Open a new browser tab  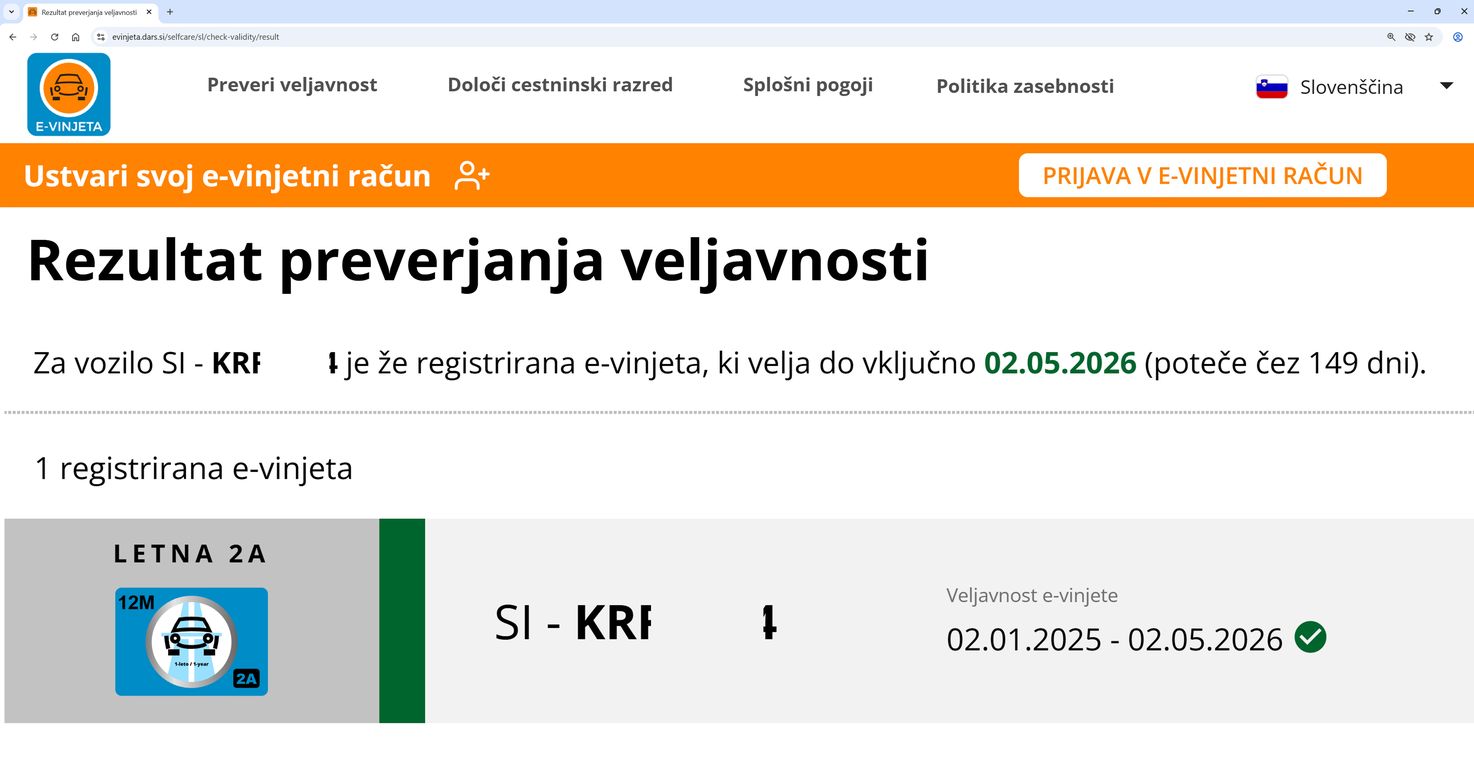coord(170,12)
